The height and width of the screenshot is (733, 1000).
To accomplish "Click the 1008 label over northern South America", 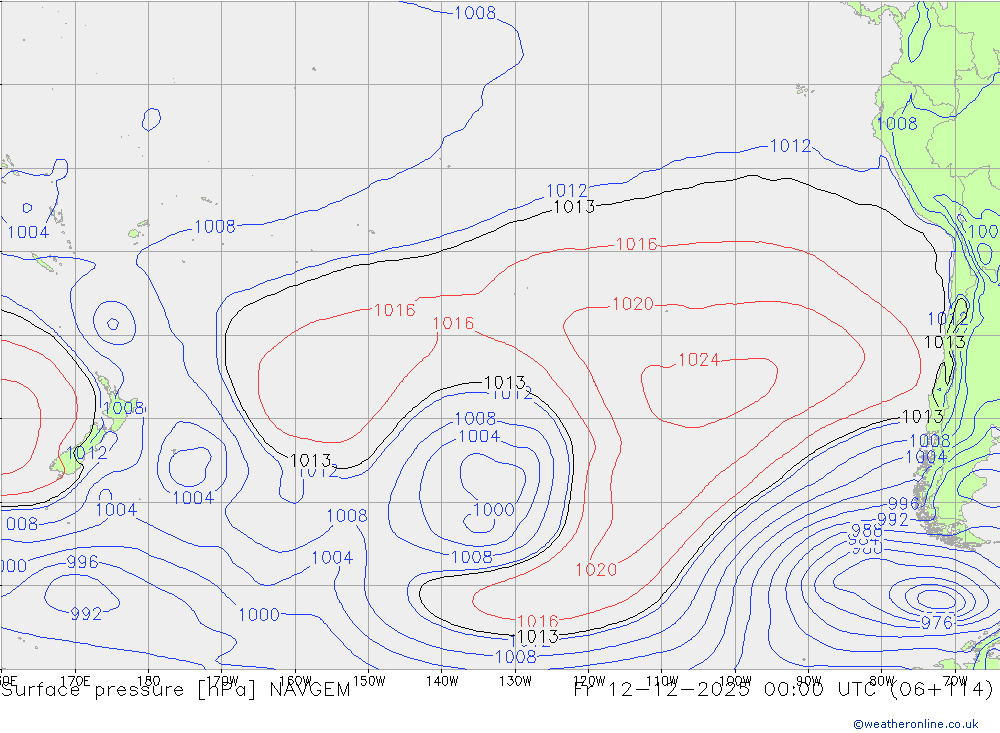I will pos(897,124).
